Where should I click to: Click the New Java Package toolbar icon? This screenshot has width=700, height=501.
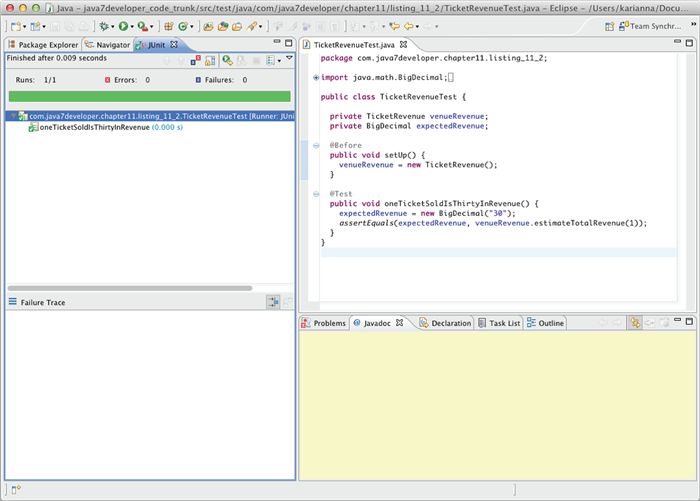tap(169, 26)
